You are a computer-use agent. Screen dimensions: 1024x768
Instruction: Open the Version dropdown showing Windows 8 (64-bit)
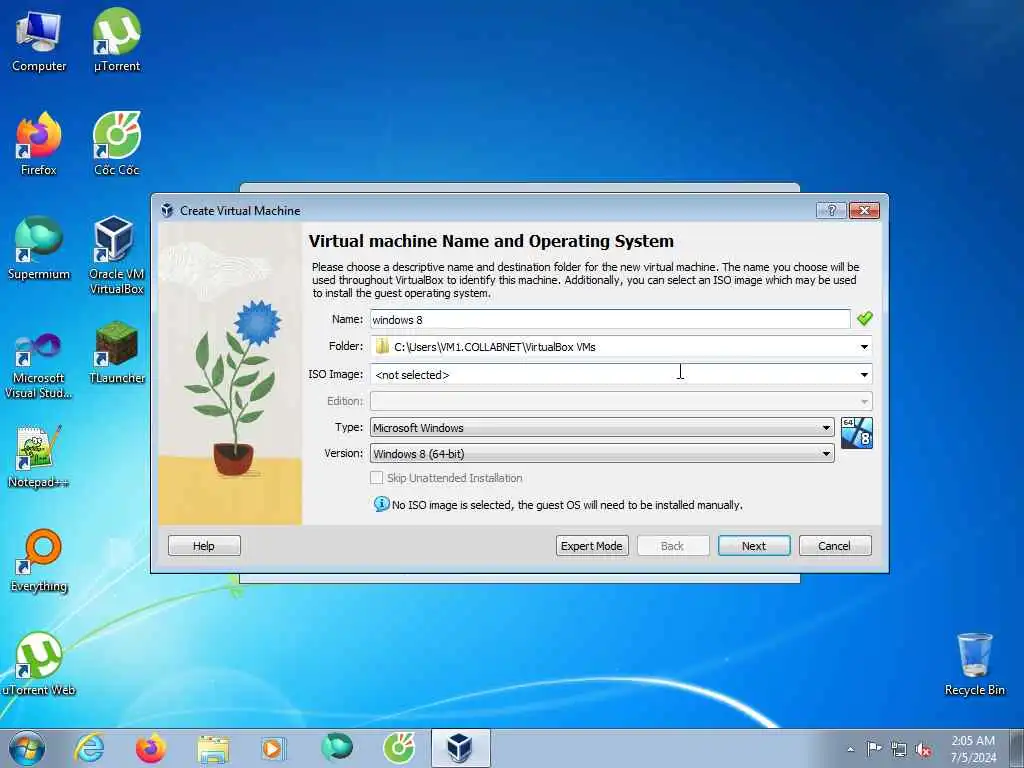[x=602, y=454]
